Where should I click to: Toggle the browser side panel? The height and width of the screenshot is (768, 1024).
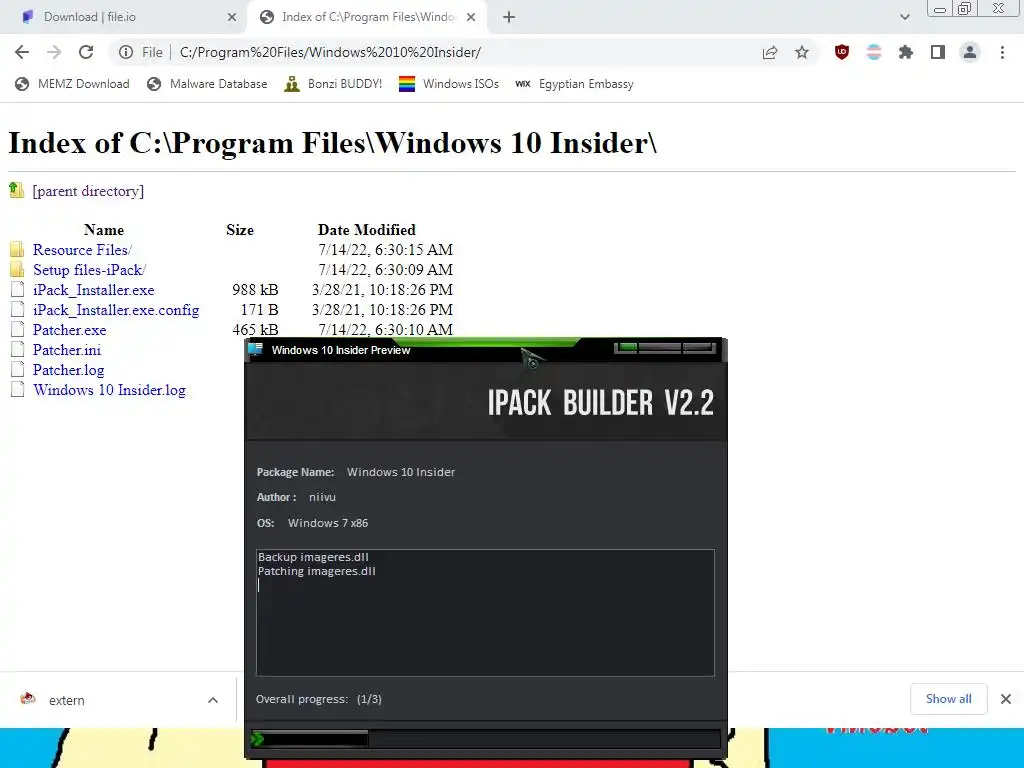pyautogui.click(x=938, y=52)
